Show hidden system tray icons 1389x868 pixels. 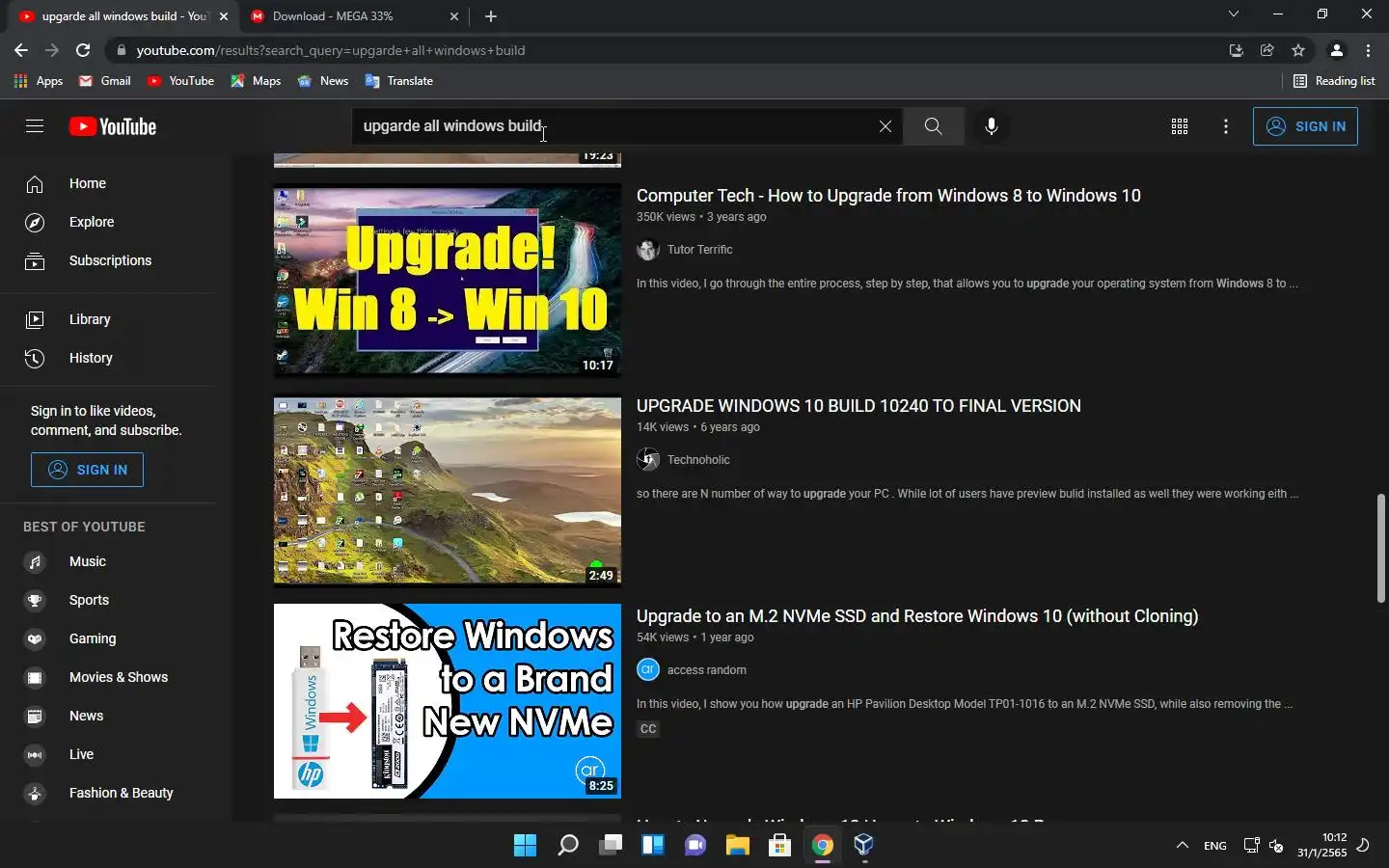(x=1182, y=845)
